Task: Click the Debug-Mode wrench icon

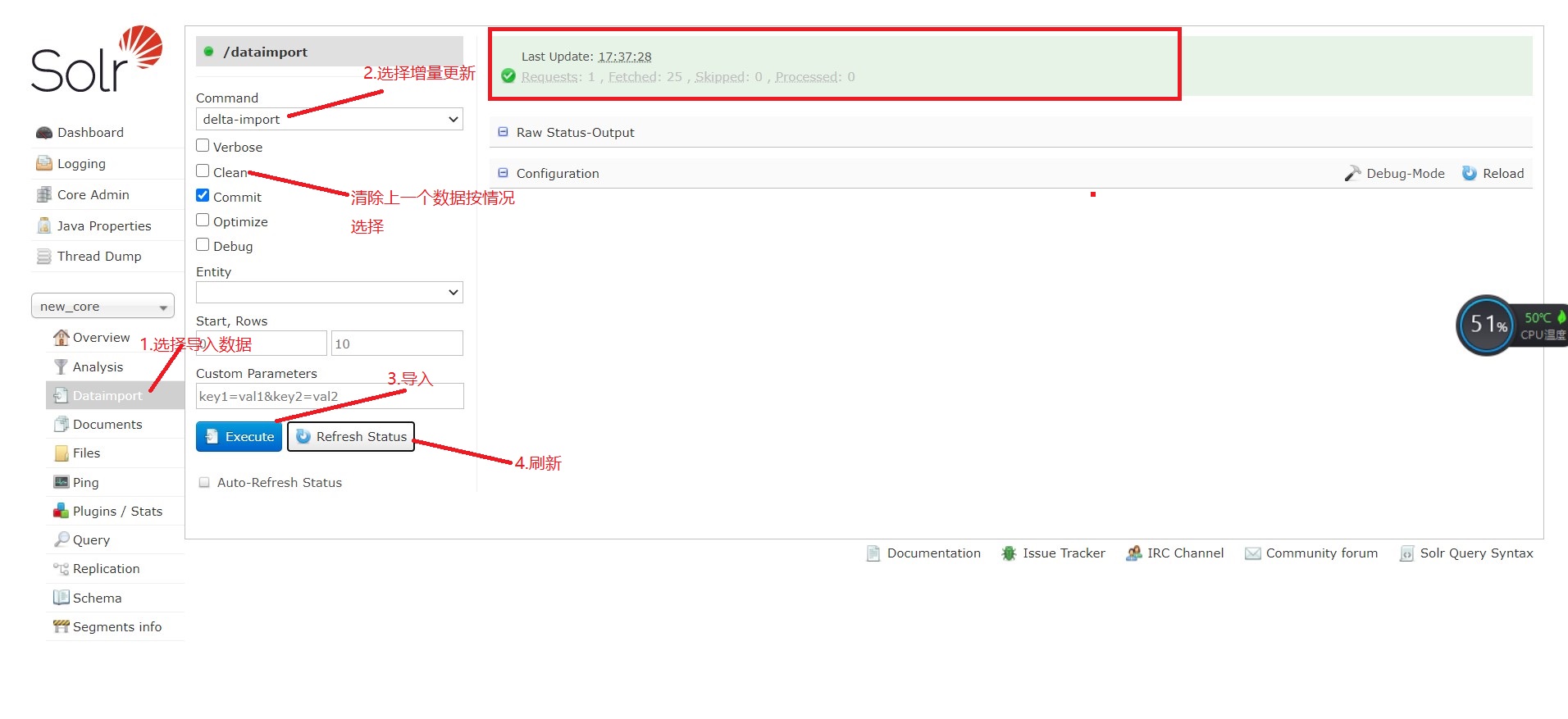Action: (1352, 173)
